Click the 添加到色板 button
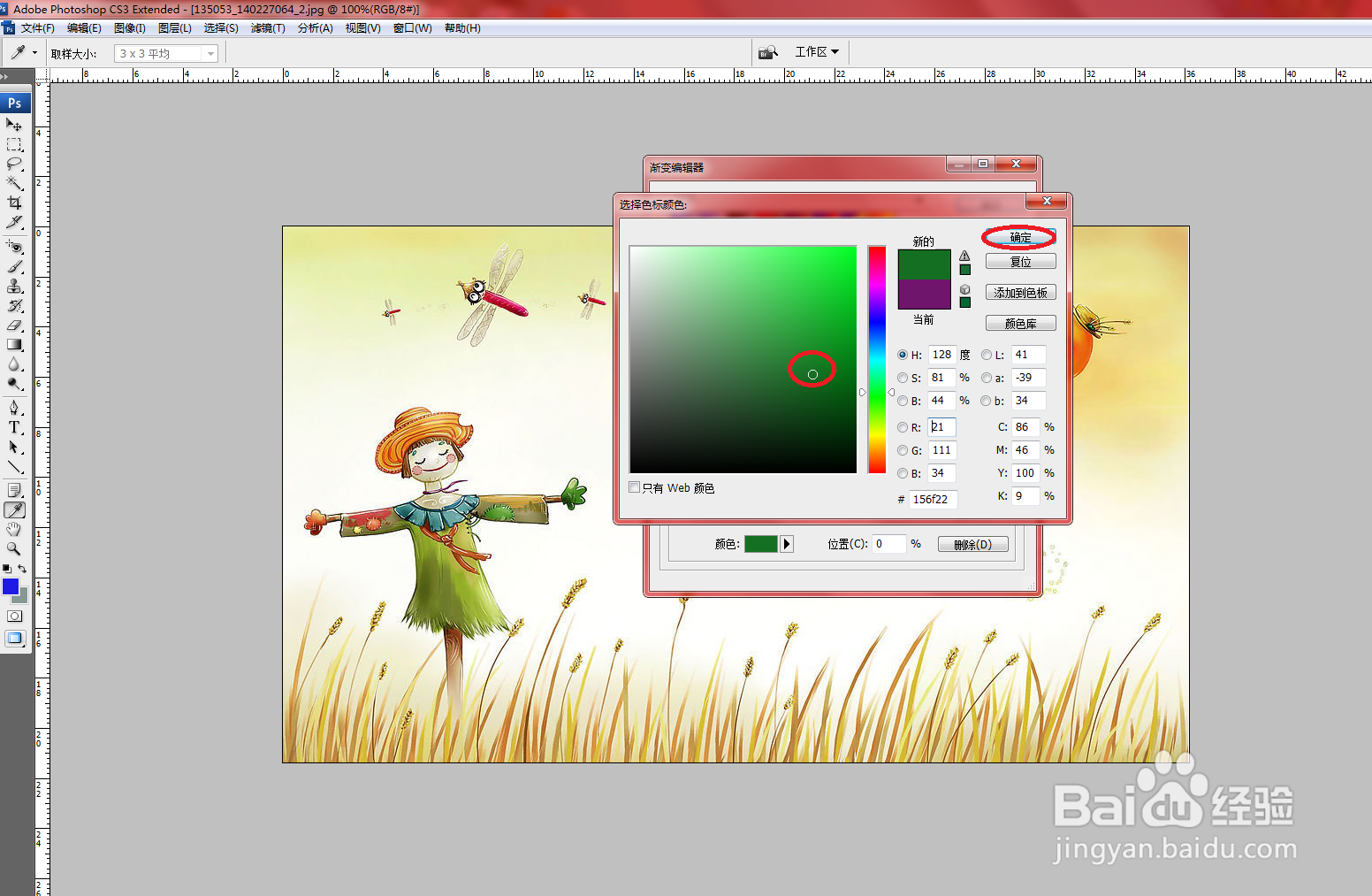 [x=1020, y=293]
